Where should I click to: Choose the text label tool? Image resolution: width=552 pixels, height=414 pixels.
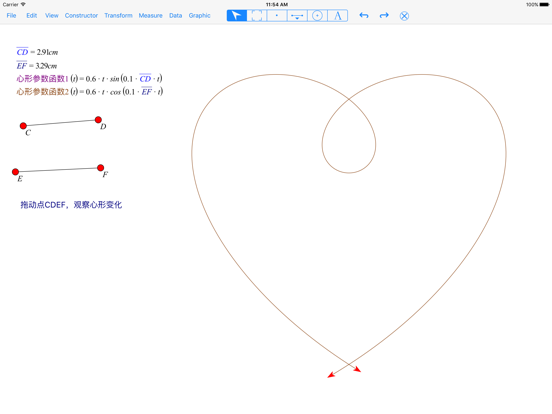(338, 16)
